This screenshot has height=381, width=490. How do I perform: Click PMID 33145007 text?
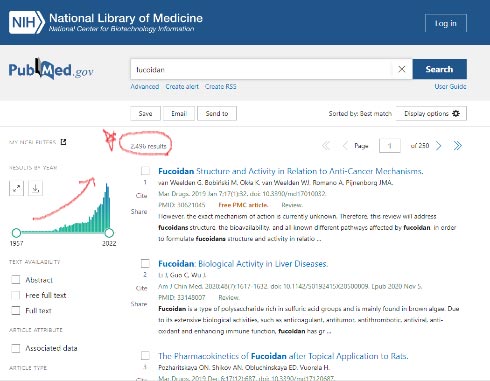tap(182, 297)
